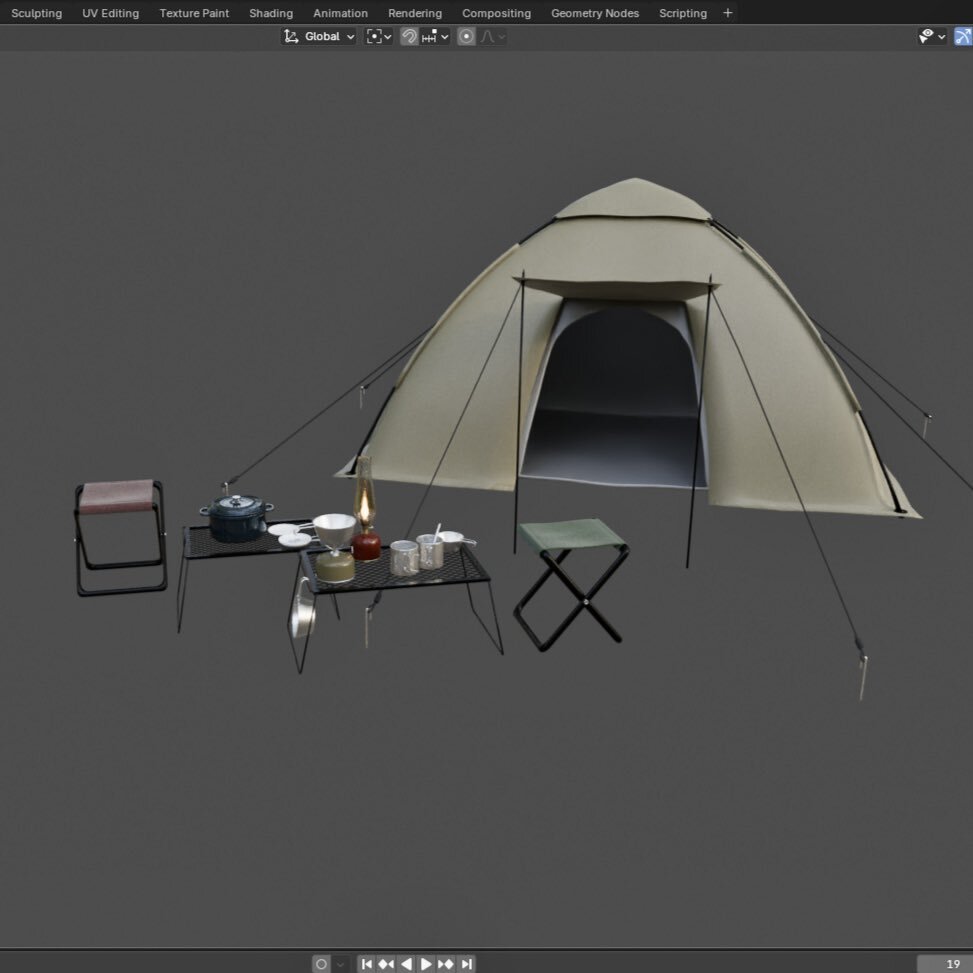Switch to Texture Paint workspace

pyautogui.click(x=194, y=13)
